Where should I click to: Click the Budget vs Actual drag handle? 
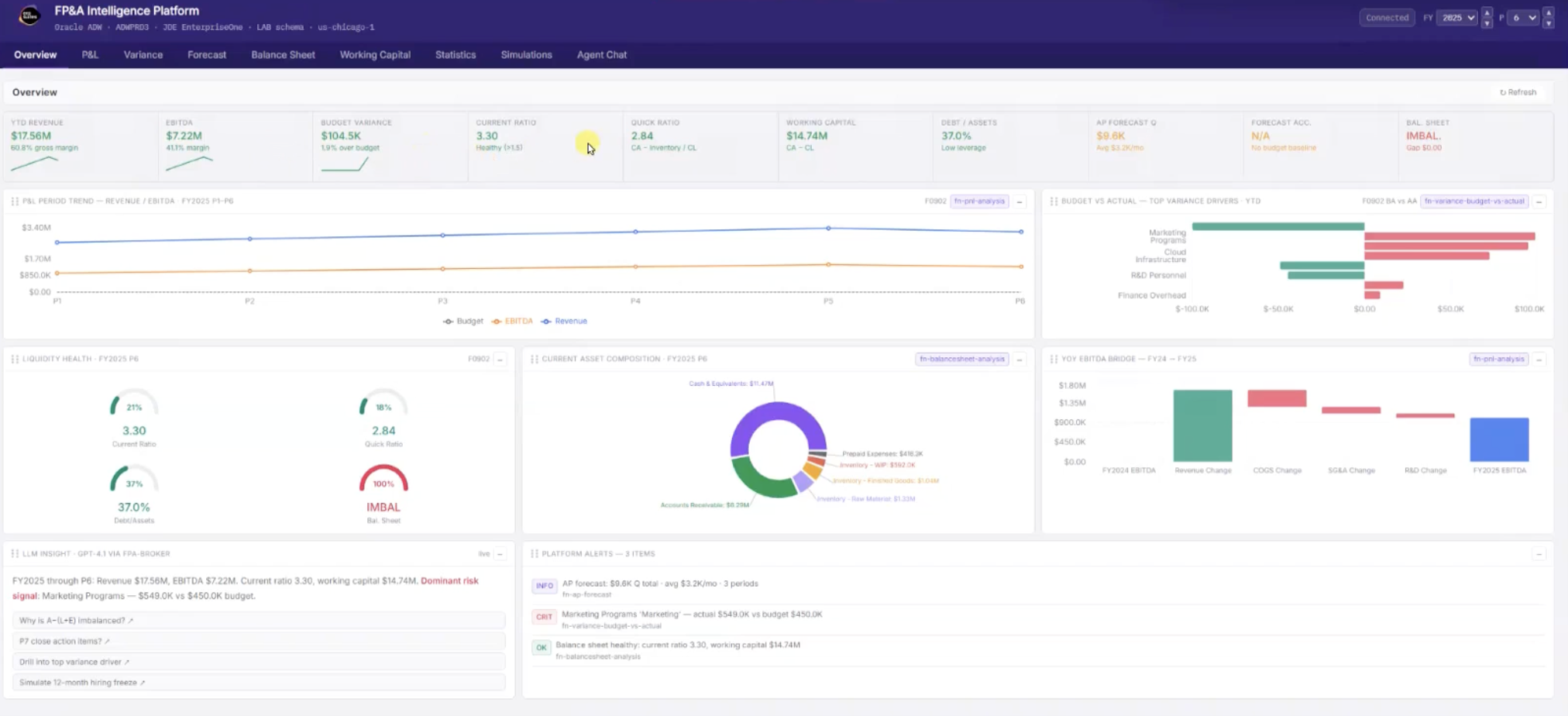click(1054, 201)
